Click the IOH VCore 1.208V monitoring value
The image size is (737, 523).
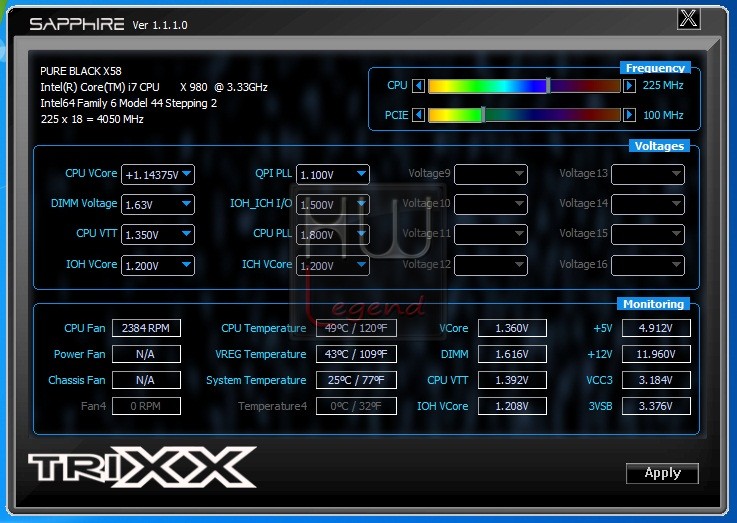point(512,406)
